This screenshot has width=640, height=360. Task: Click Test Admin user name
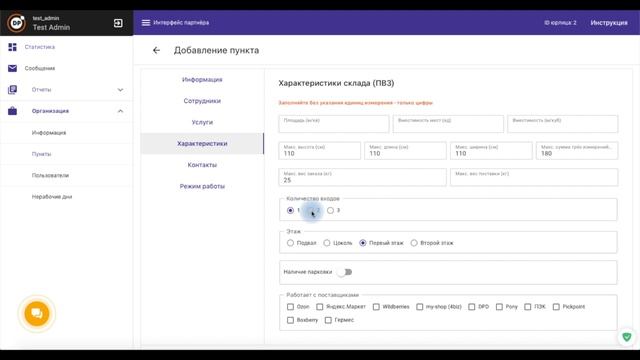51,27
